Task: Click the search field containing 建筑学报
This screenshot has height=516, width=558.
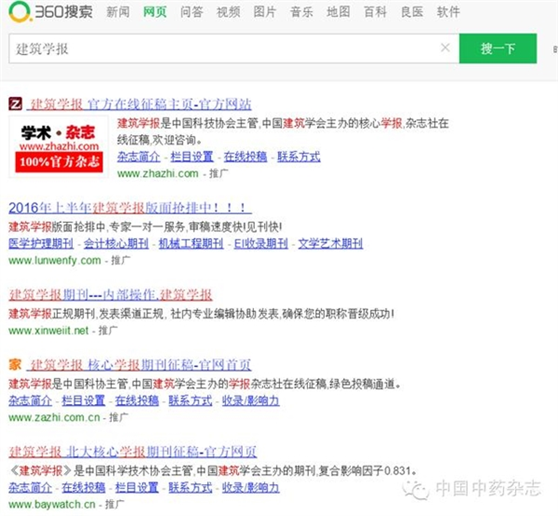Action: coord(234,48)
